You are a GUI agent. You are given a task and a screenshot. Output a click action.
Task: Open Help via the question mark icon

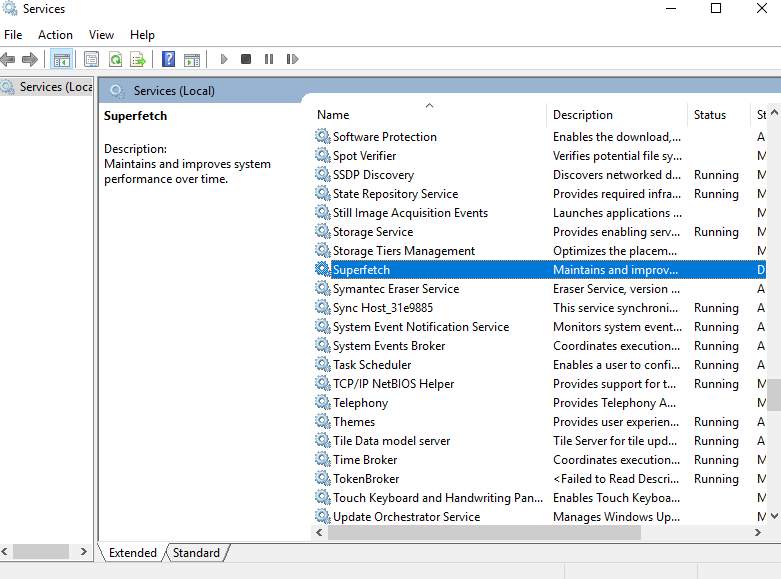tap(169, 59)
